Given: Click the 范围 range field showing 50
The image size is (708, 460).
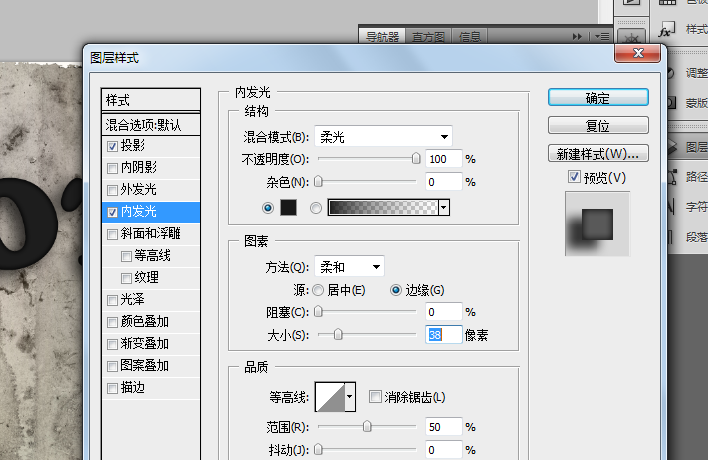Looking at the screenshot, I should click(444, 427).
